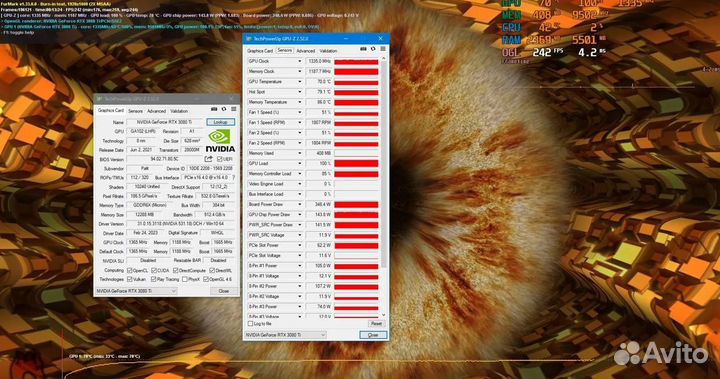Select Sensors tab in front window

pyautogui.click(x=285, y=50)
